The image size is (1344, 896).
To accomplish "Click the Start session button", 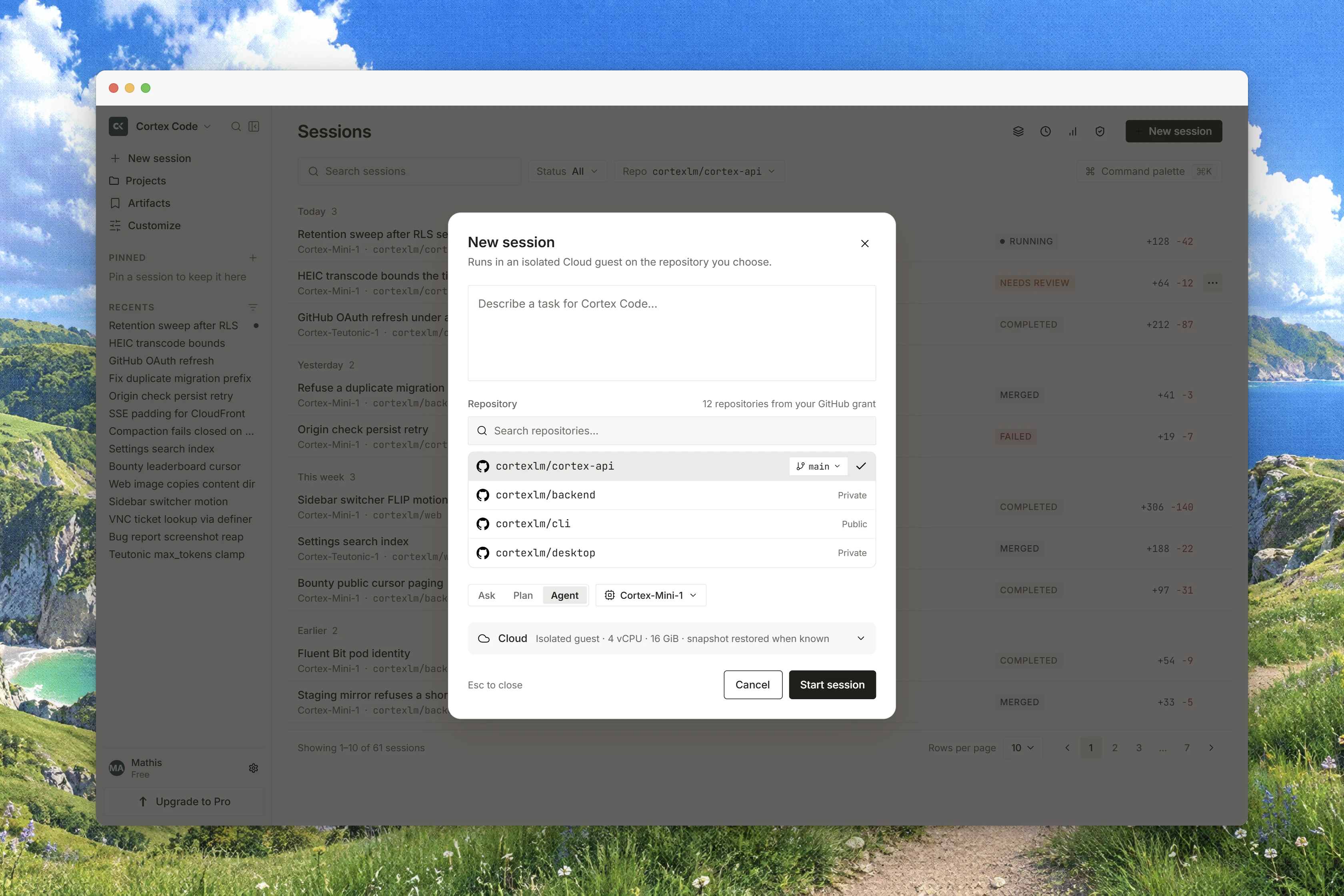I will click(x=832, y=684).
